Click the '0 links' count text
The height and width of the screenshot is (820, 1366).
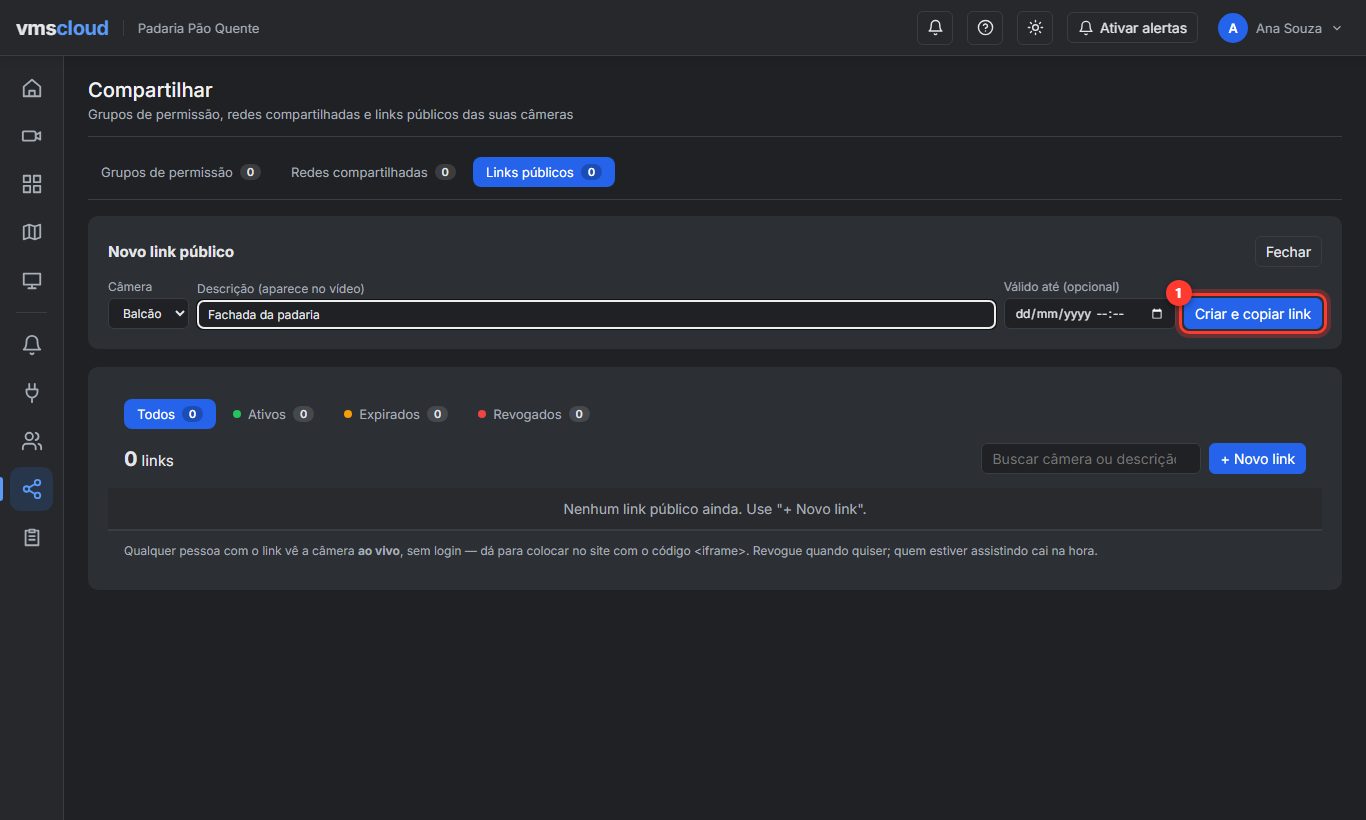[149, 459]
